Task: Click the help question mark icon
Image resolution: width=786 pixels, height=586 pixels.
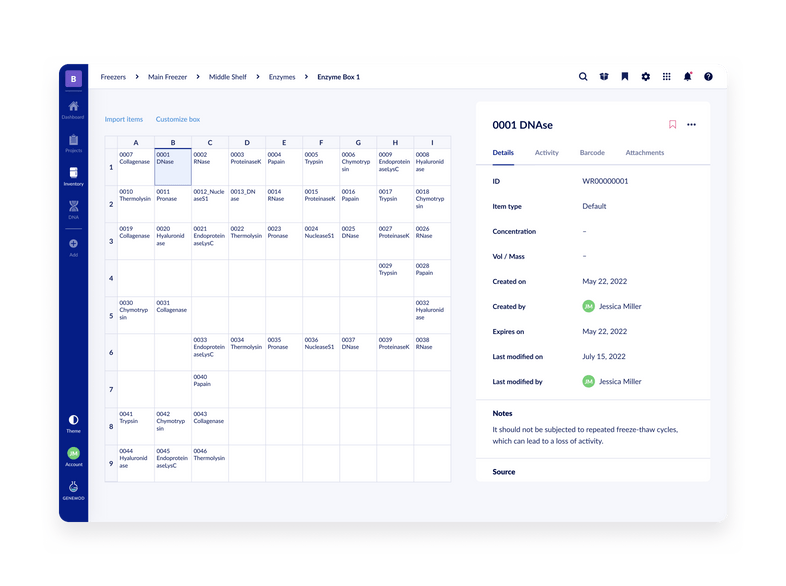Action: 708,77
